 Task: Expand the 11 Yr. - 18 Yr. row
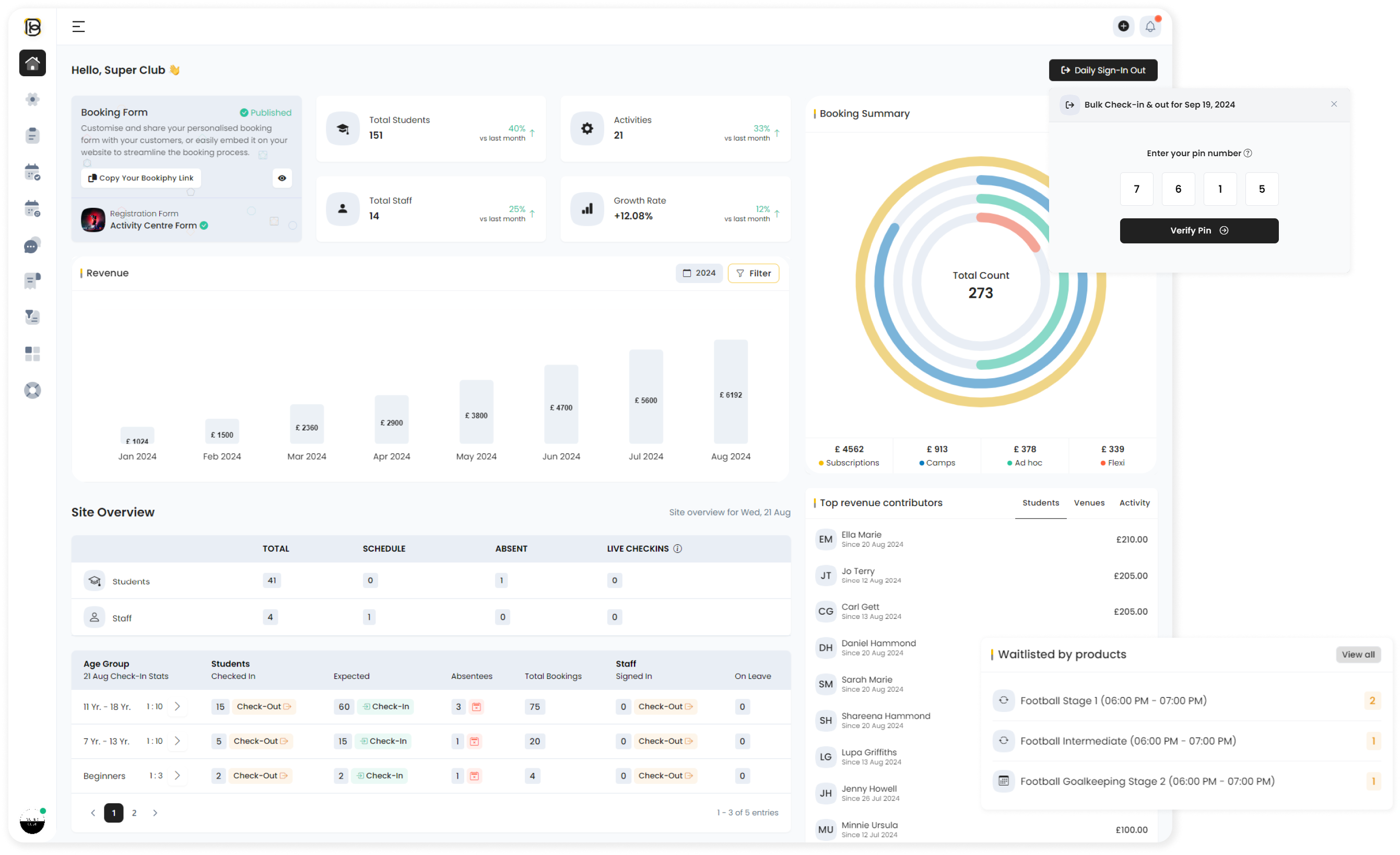[x=177, y=707]
